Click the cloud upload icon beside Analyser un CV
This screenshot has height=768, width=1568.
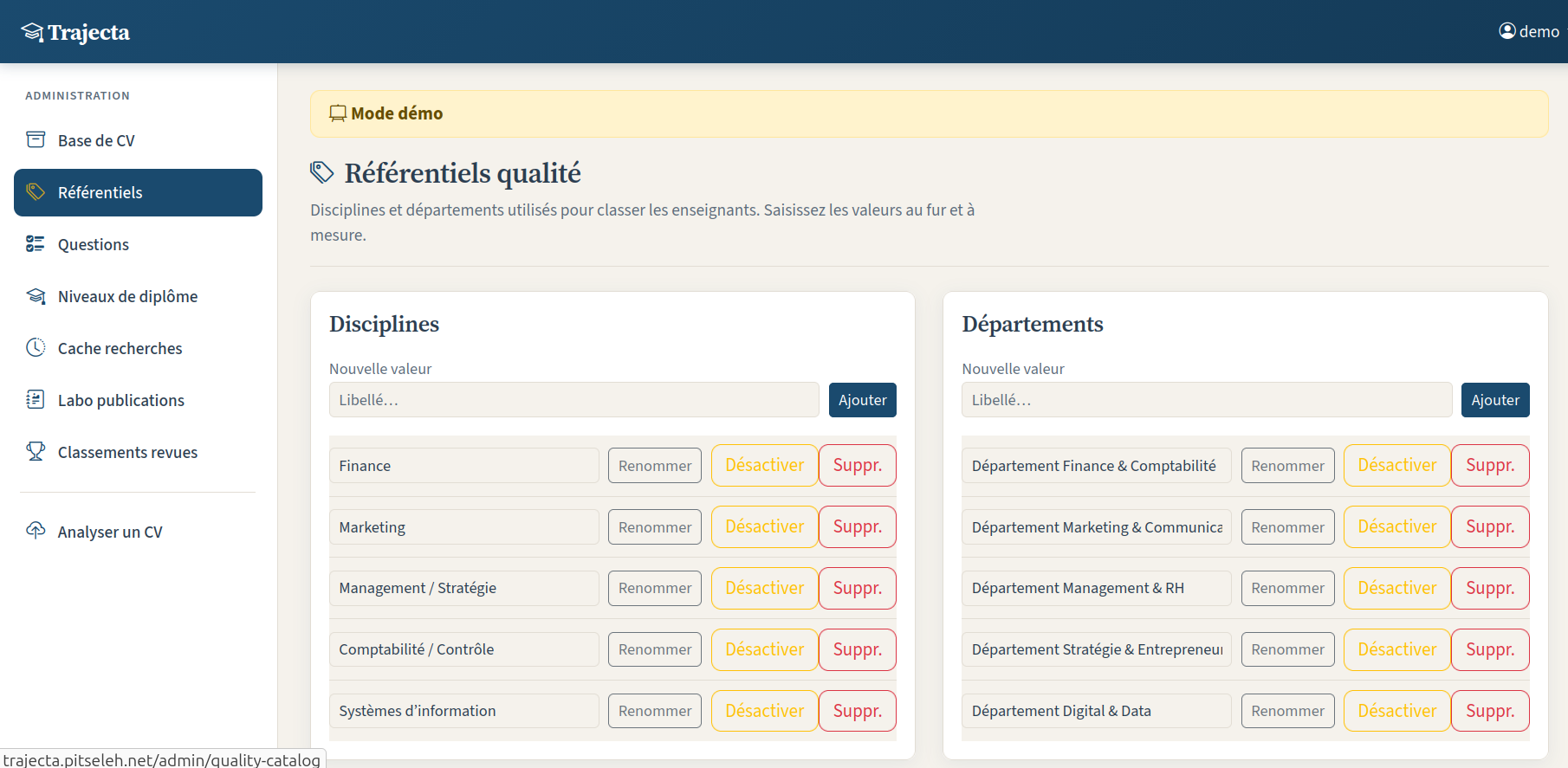point(36,531)
